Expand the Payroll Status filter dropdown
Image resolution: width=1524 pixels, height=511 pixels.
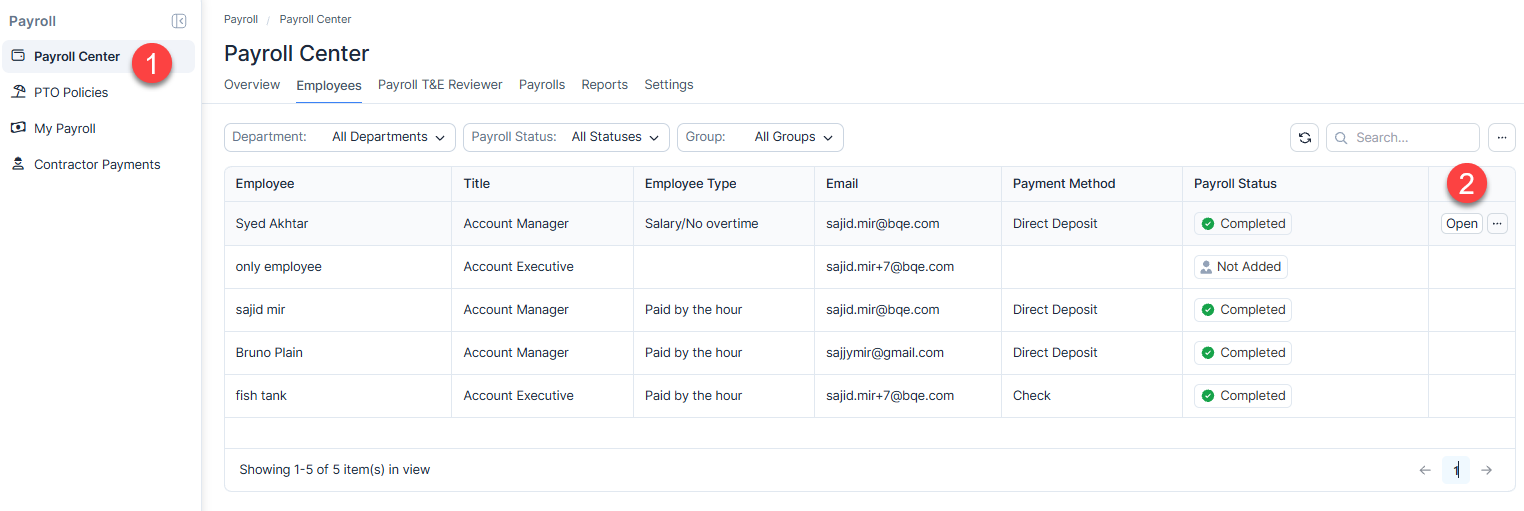(566, 137)
